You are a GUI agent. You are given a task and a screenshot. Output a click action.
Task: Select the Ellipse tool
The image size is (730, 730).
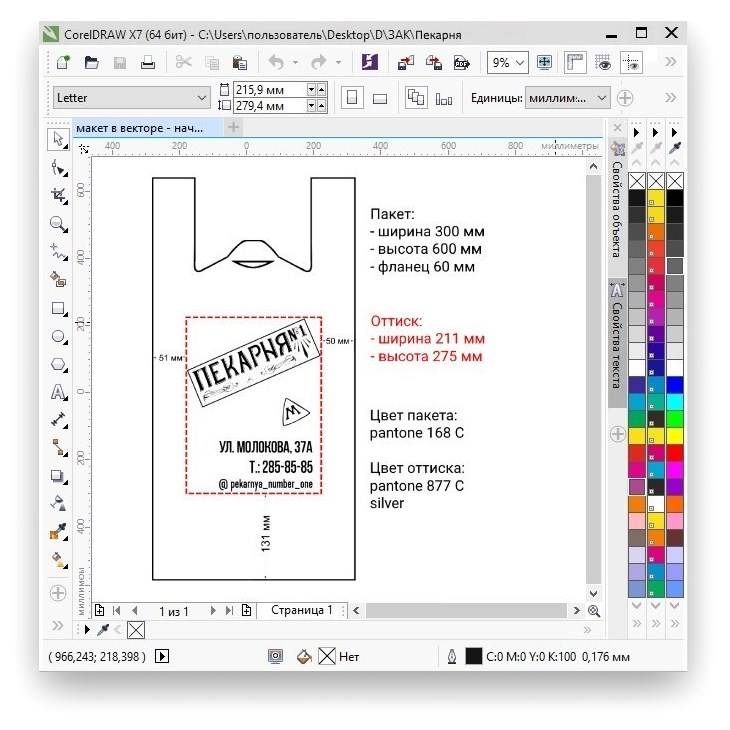[x=59, y=337]
